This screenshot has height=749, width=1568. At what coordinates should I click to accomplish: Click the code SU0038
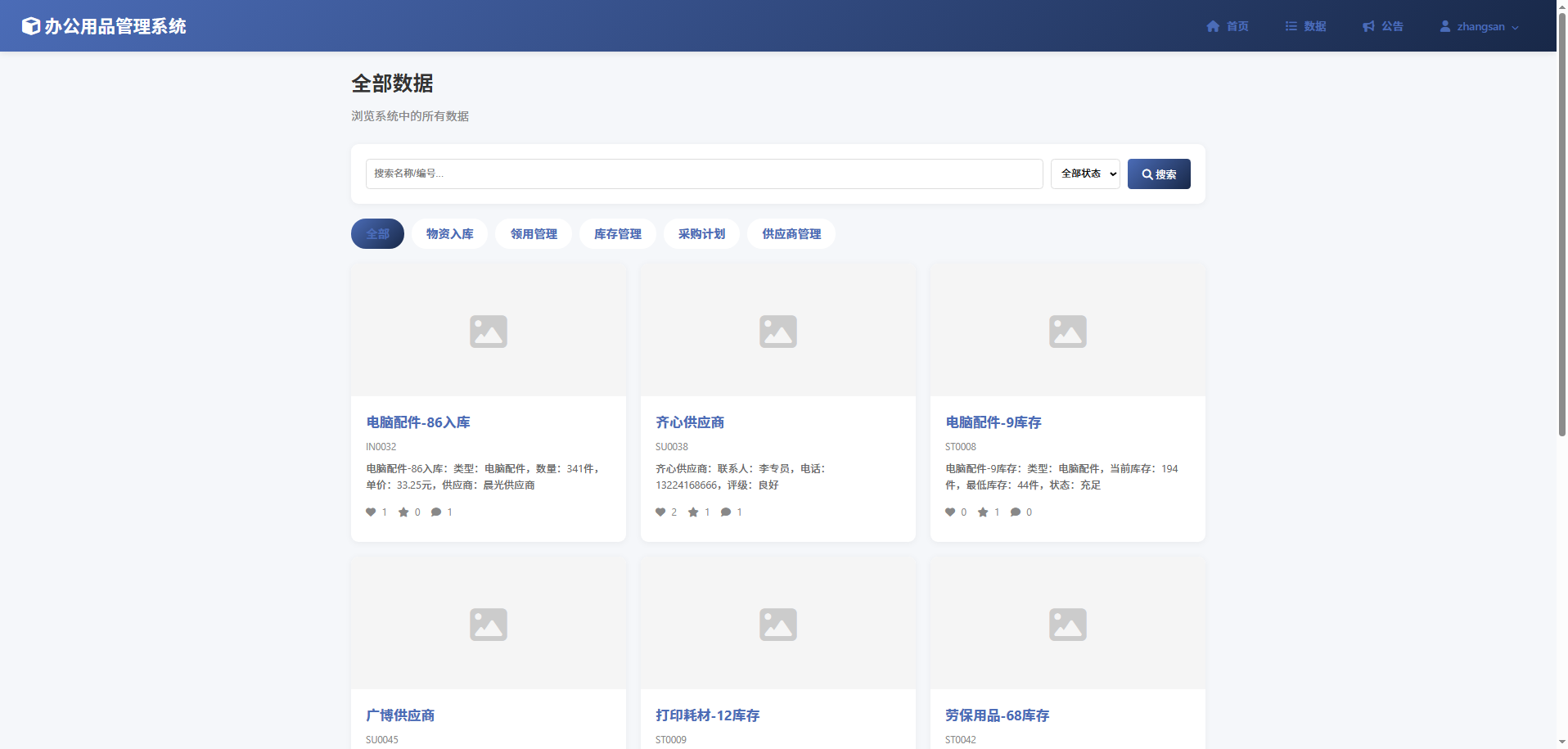[x=672, y=447]
